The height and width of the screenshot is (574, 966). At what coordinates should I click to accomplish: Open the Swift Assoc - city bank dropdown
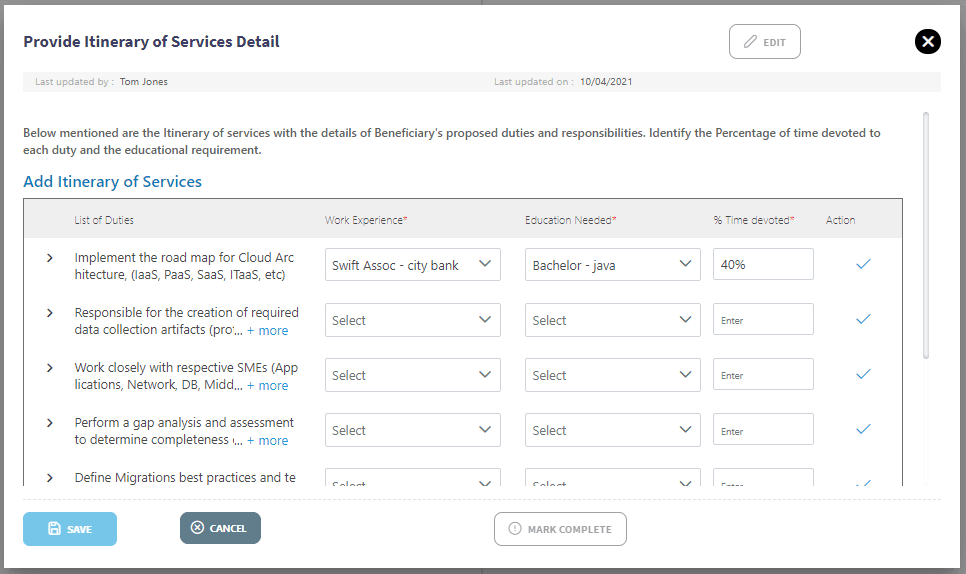click(412, 265)
